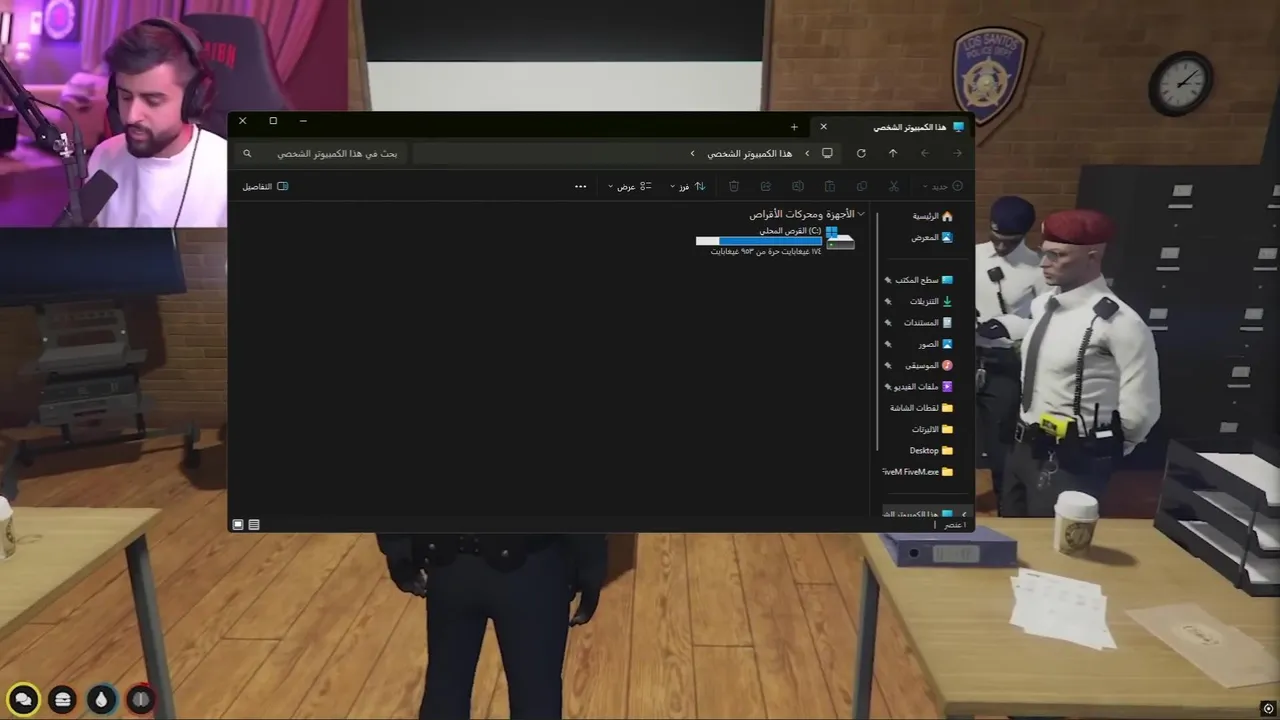Click item count text in status bar
The width and height of the screenshot is (1280, 720).
[x=956, y=524]
